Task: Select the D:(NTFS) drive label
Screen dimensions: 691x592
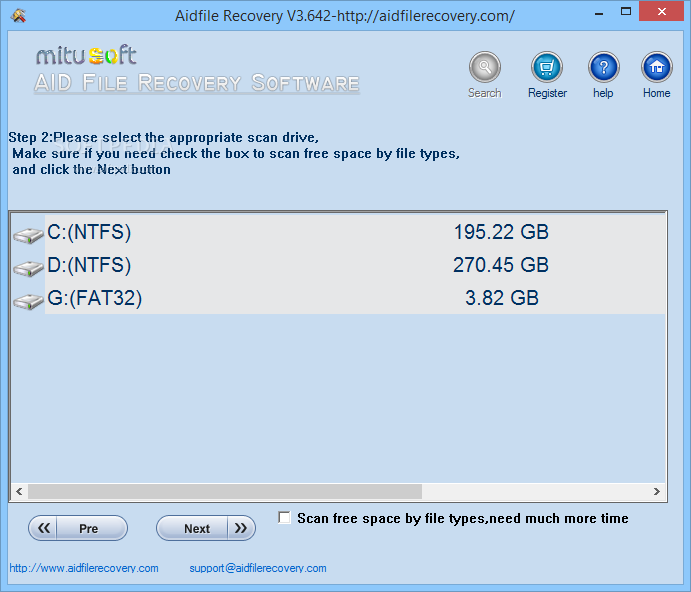Action: [89, 265]
